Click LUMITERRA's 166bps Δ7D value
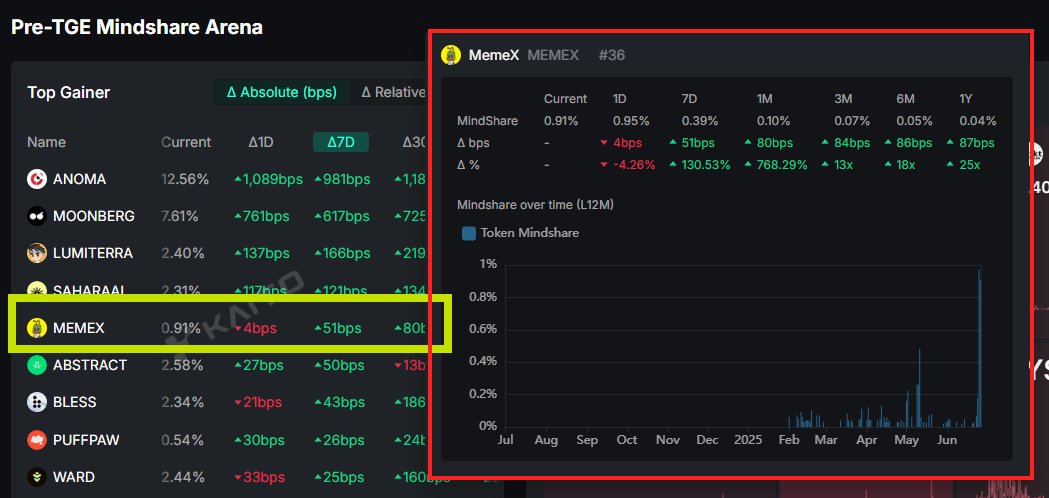The width and height of the screenshot is (1049, 498). point(342,253)
